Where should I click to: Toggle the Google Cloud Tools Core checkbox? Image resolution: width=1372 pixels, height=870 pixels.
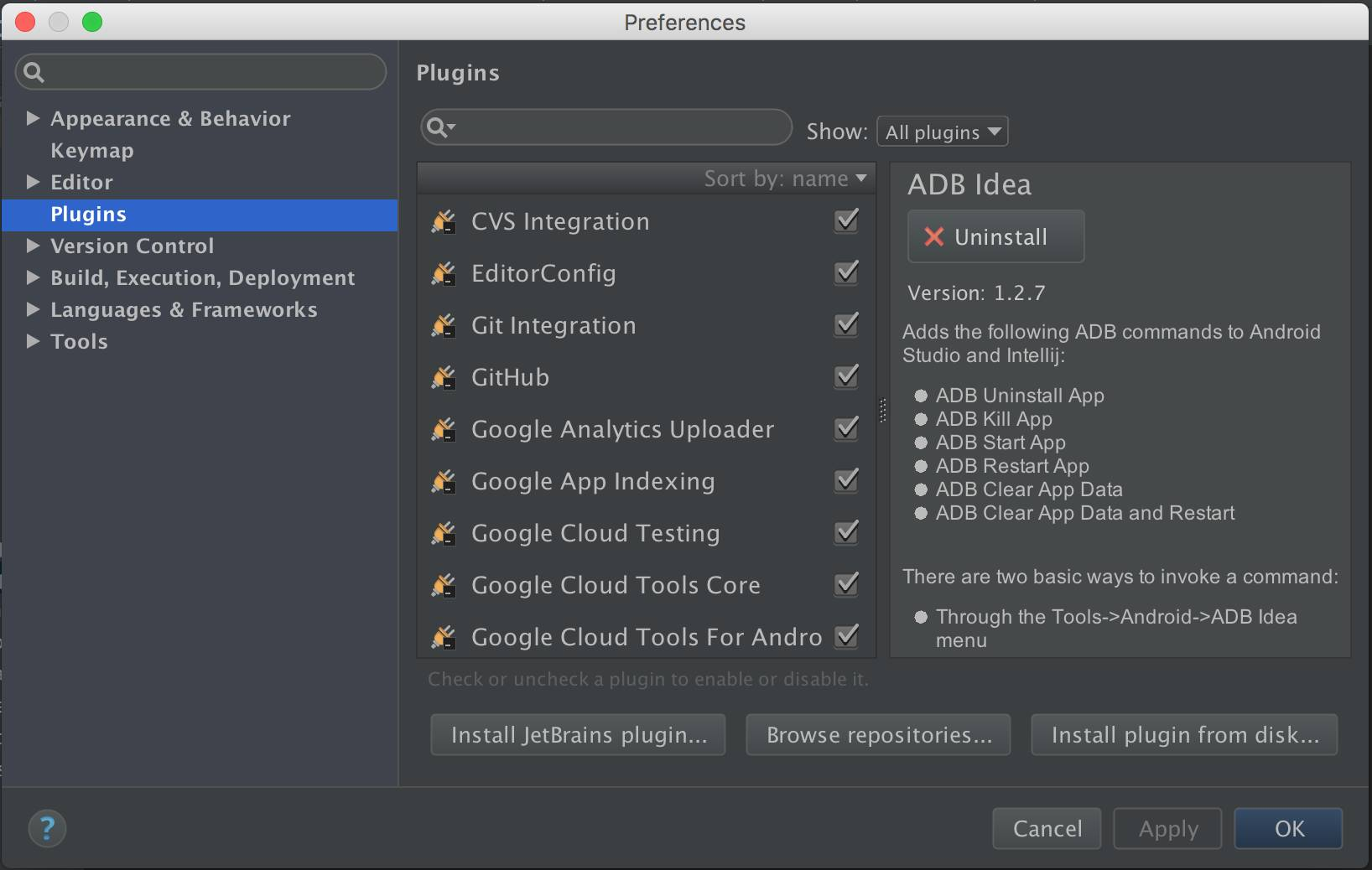[x=846, y=584]
